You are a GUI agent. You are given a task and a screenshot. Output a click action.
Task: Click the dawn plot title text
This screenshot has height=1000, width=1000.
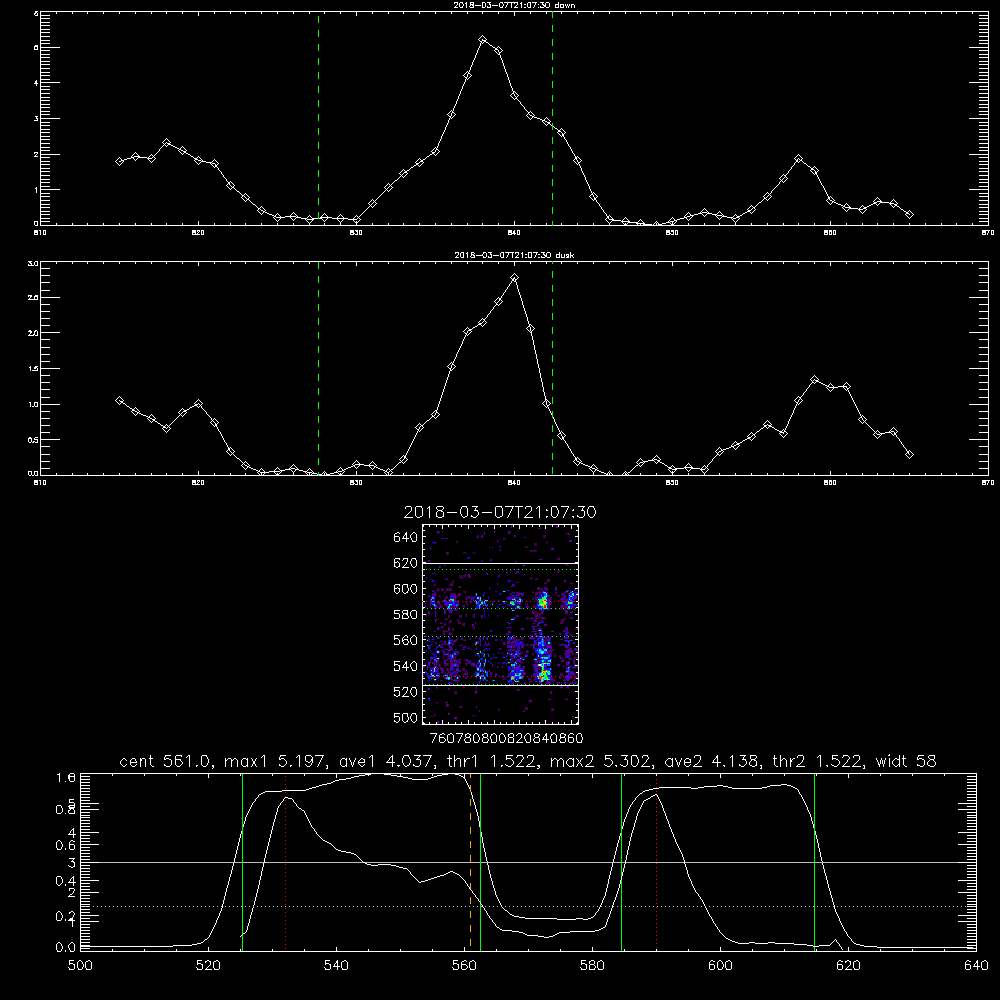514,5
